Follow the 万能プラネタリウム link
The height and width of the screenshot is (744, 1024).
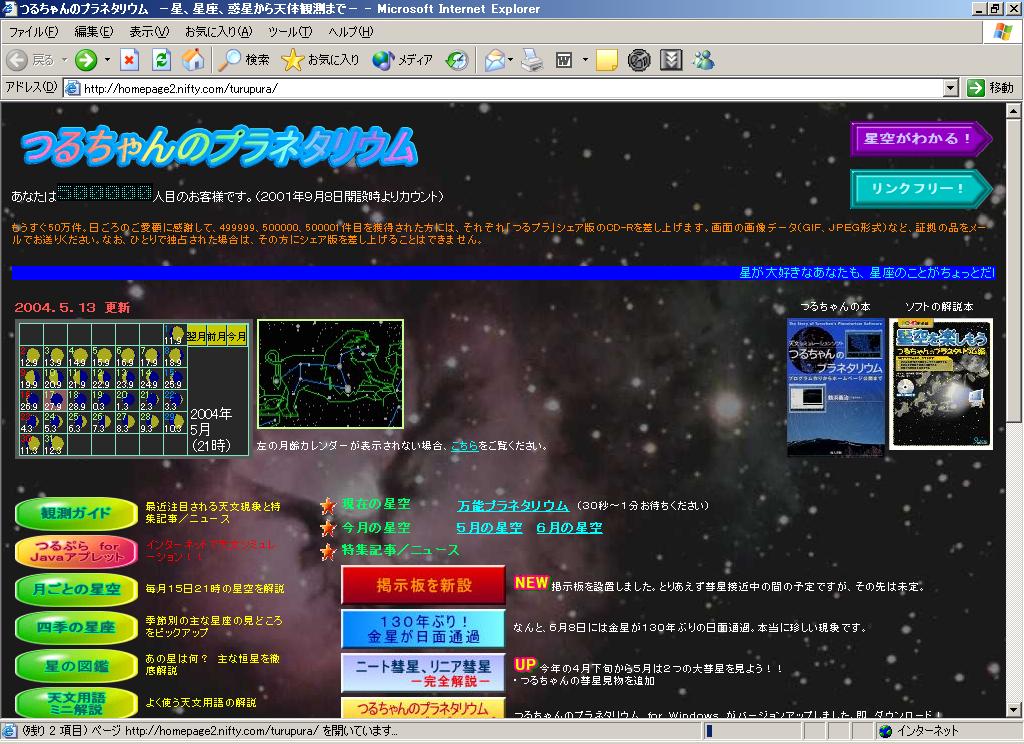point(513,505)
